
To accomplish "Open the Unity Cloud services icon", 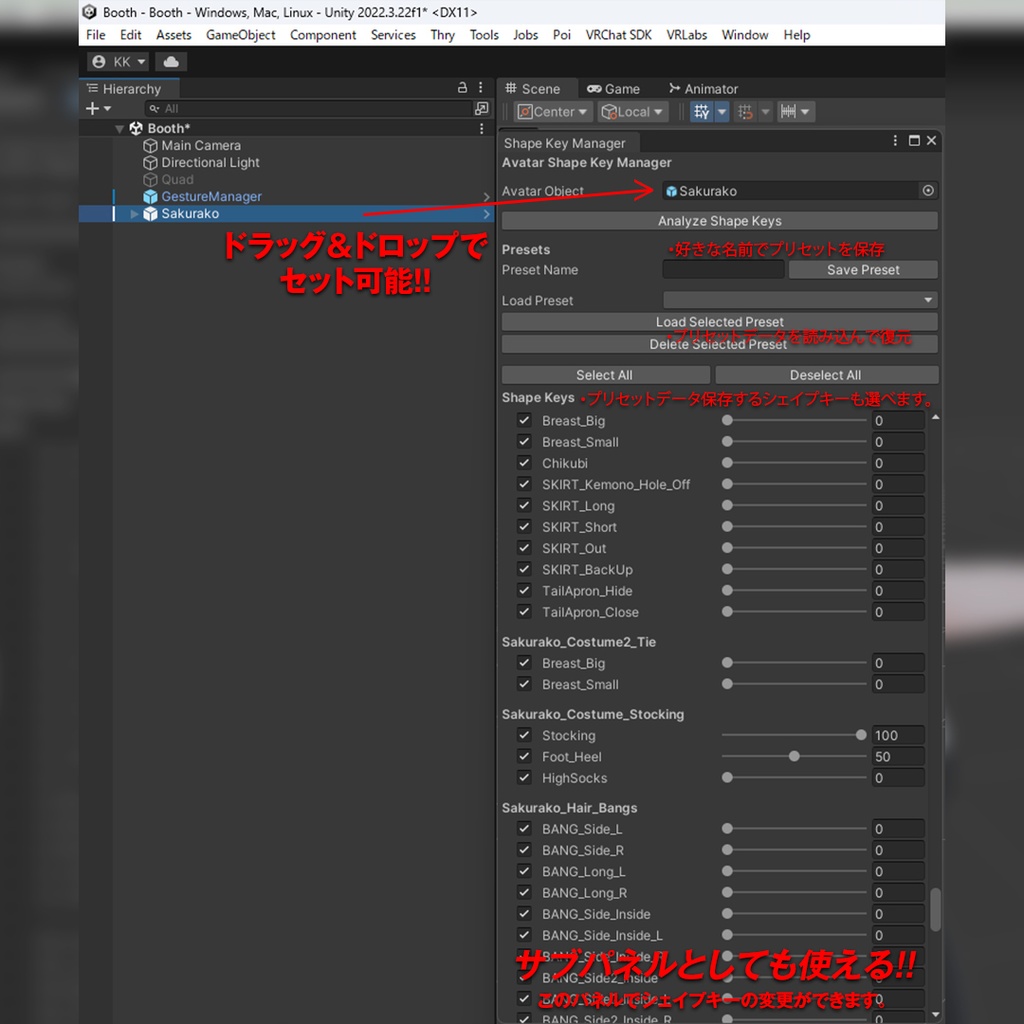I will [170, 61].
